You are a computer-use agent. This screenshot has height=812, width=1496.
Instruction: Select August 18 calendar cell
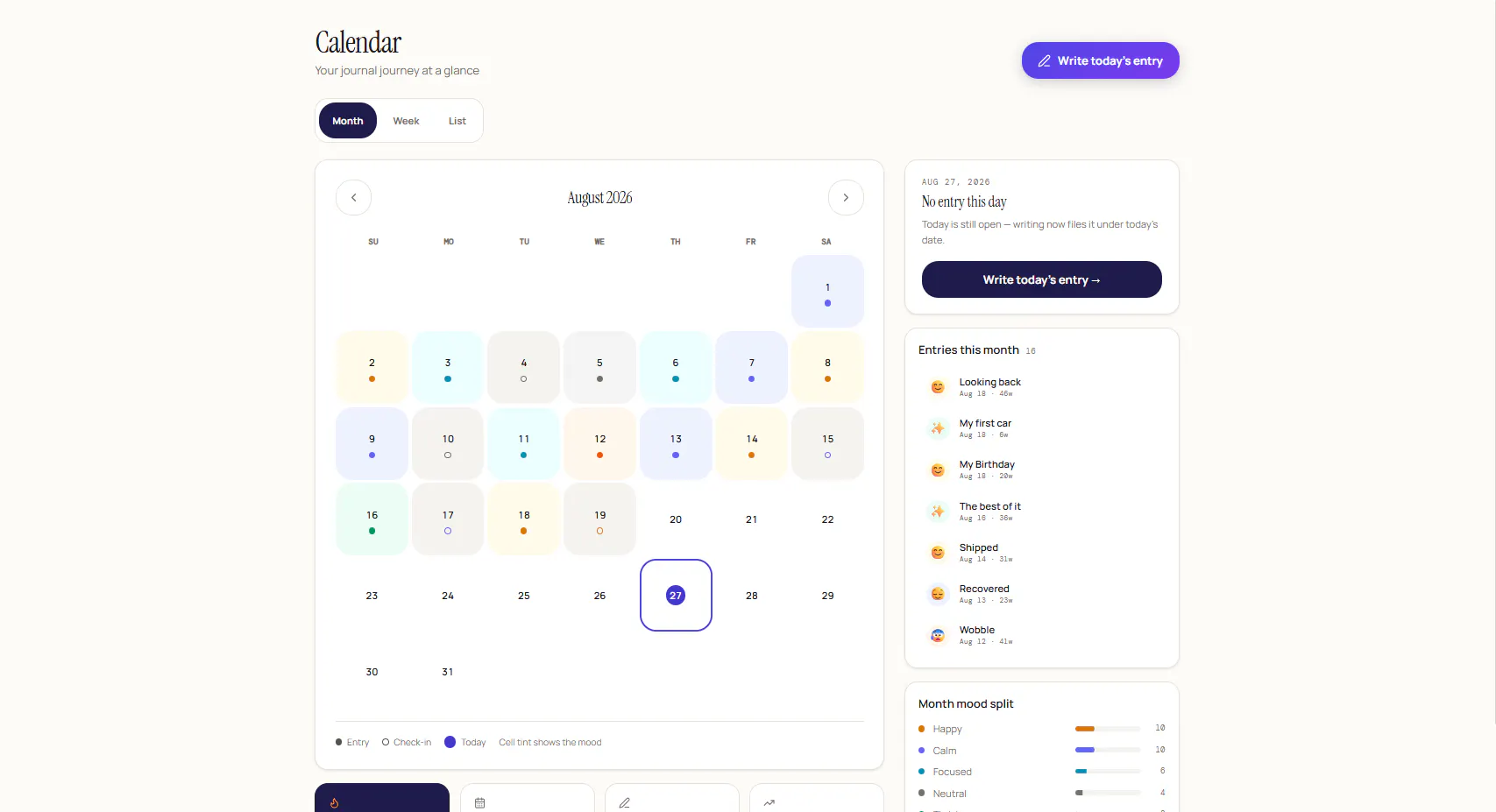tap(523, 519)
